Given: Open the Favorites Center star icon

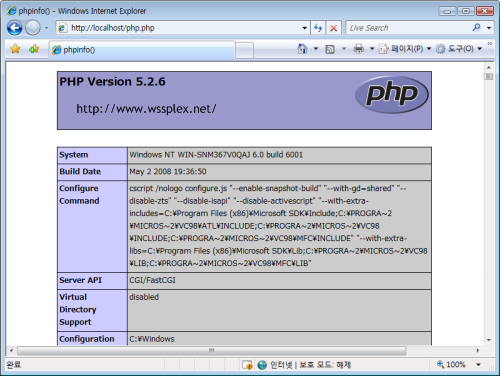Looking at the screenshot, I should pyautogui.click(x=15, y=49).
